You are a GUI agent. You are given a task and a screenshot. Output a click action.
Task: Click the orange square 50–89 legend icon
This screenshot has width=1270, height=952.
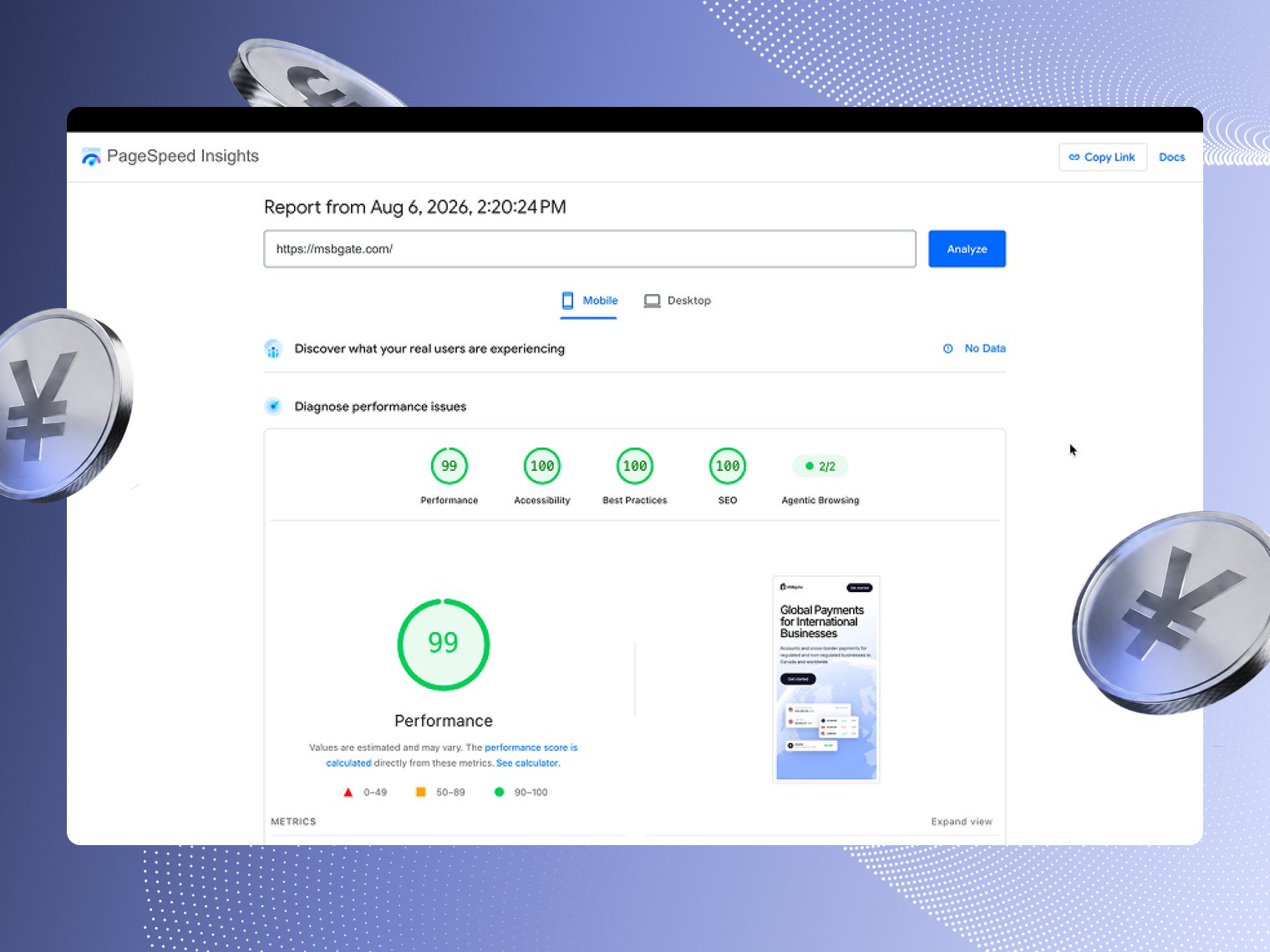point(421,792)
